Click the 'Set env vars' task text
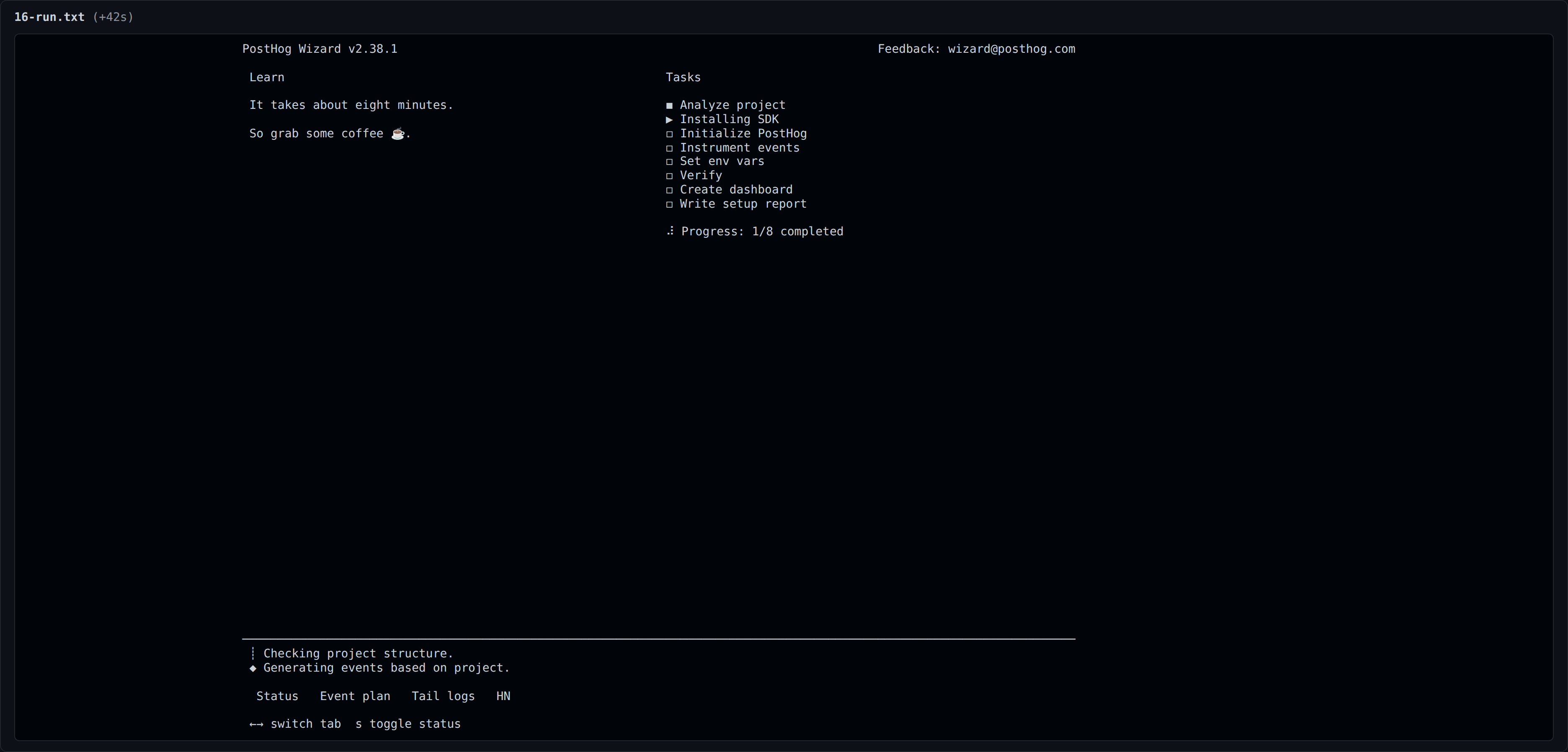The width and height of the screenshot is (1568, 752). tap(722, 161)
